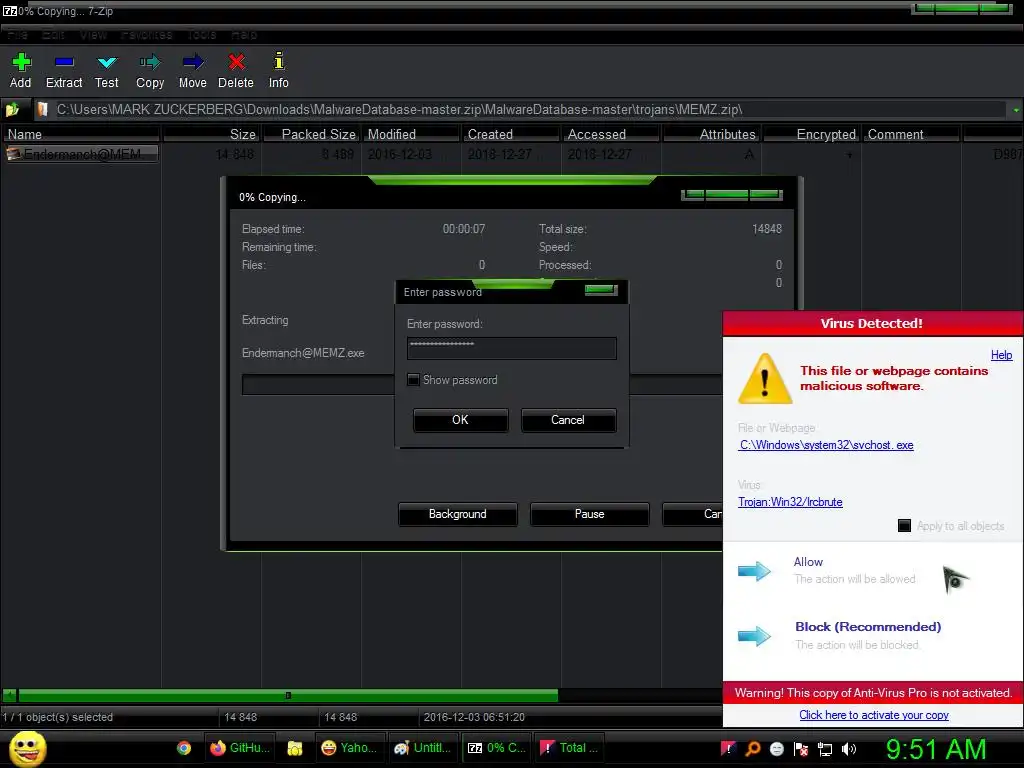Open the network tray icon
The width and height of the screenshot is (1024, 768).
pos(825,749)
